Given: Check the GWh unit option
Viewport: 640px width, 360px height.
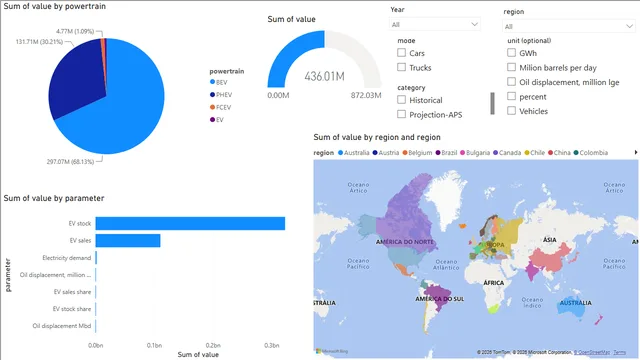Looking at the screenshot, I should point(511,53).
